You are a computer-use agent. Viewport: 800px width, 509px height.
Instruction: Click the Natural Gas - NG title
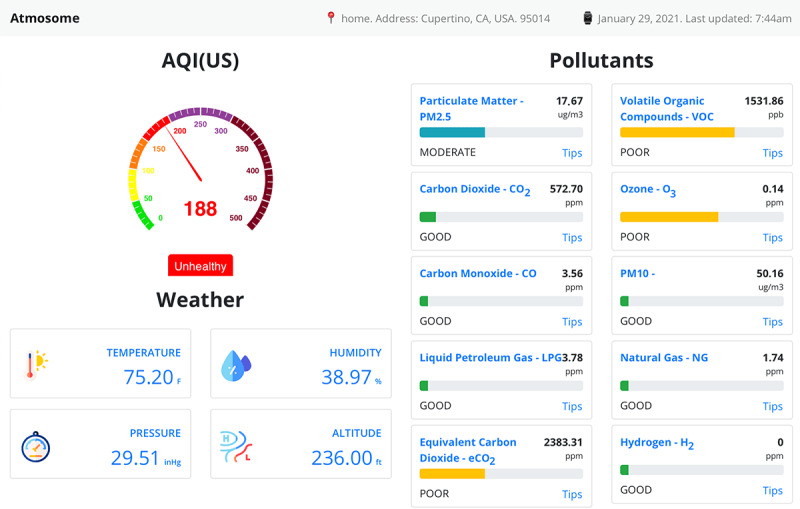(x=664, y=358)
